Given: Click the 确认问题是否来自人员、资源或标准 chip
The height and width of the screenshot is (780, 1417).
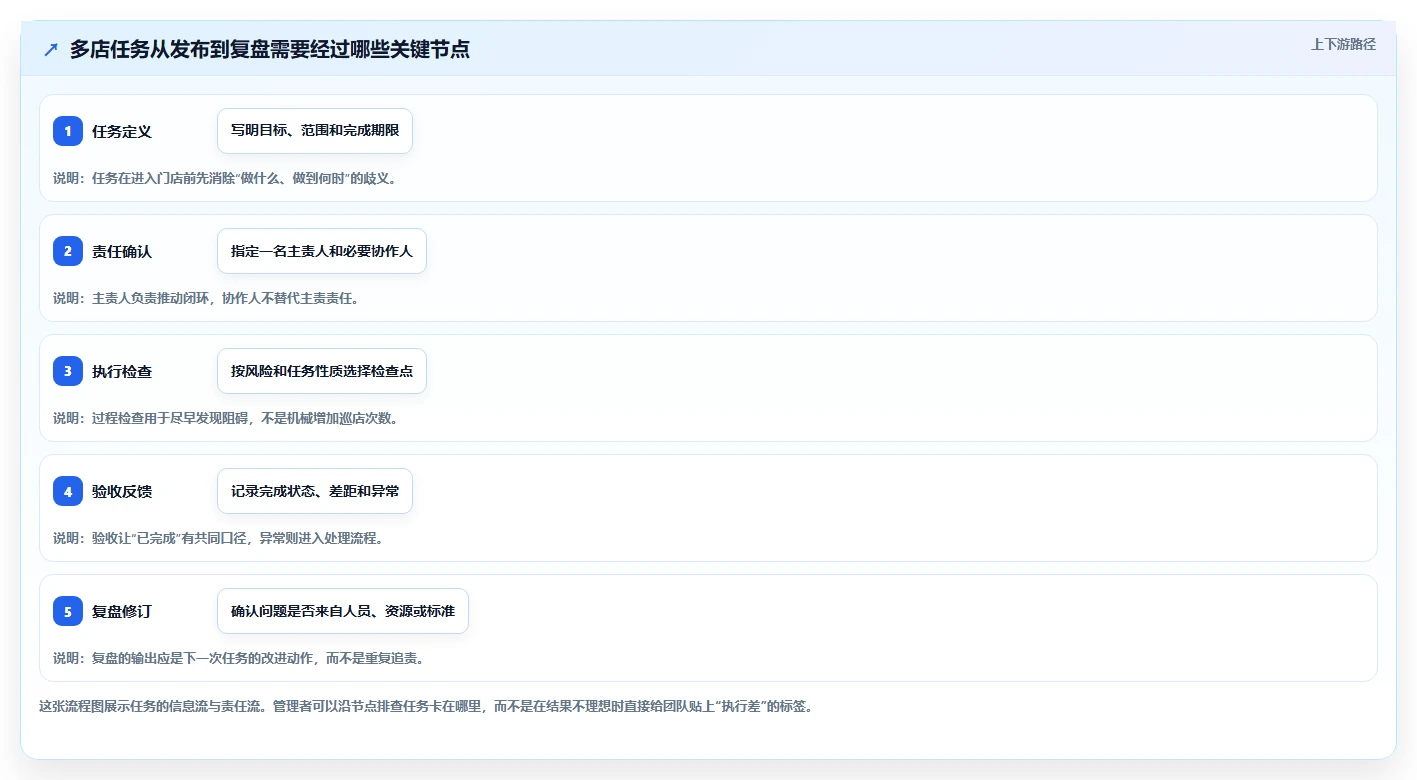Looking at the screenshot, I should [343, 611].
